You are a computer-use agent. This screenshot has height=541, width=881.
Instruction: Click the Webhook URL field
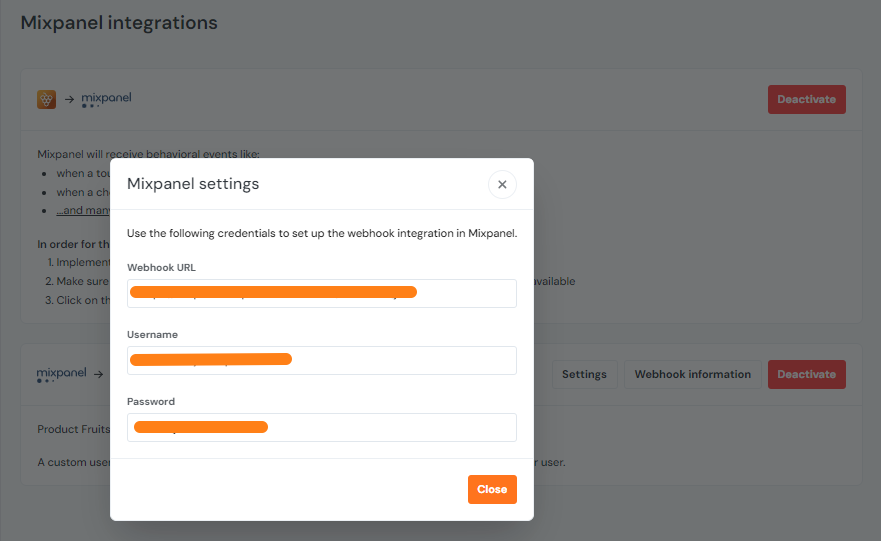(321, 293)
